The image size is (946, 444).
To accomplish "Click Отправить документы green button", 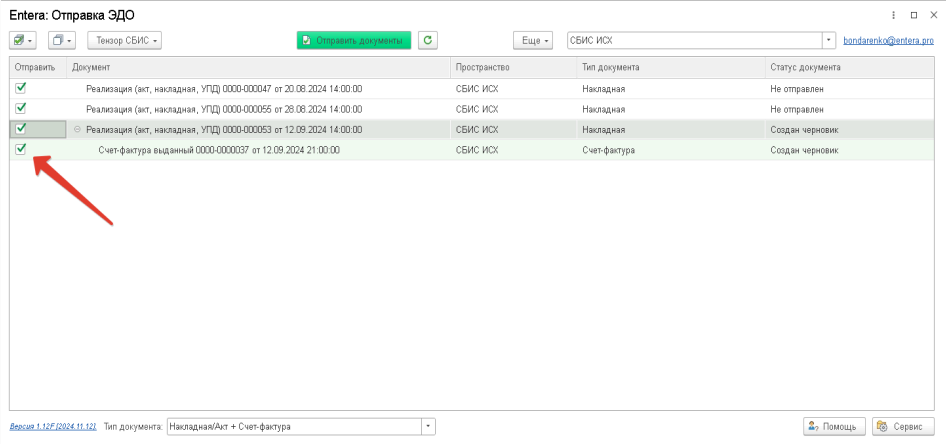I will point(354,40).
